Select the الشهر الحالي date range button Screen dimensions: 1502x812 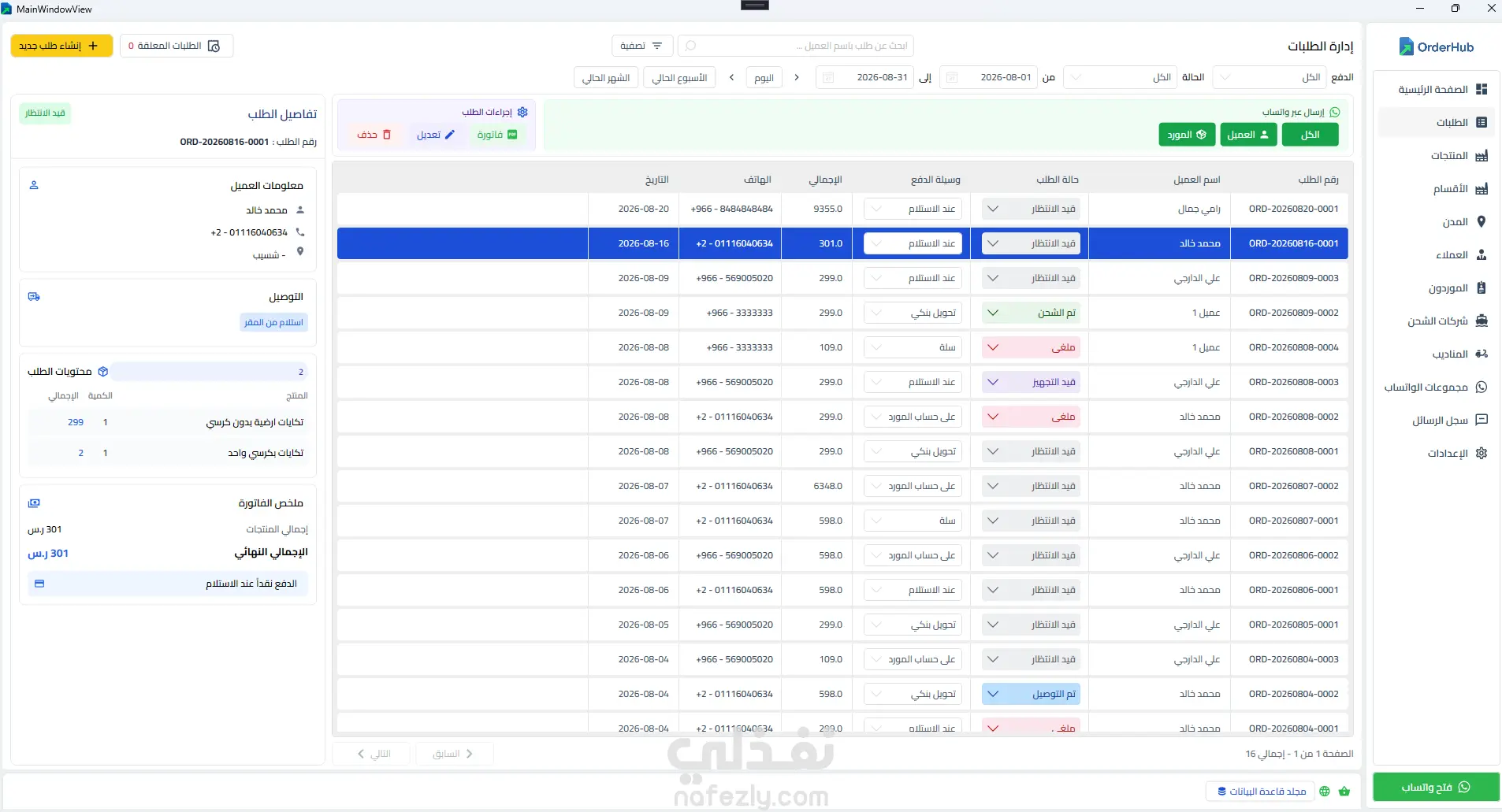point(606,78)
